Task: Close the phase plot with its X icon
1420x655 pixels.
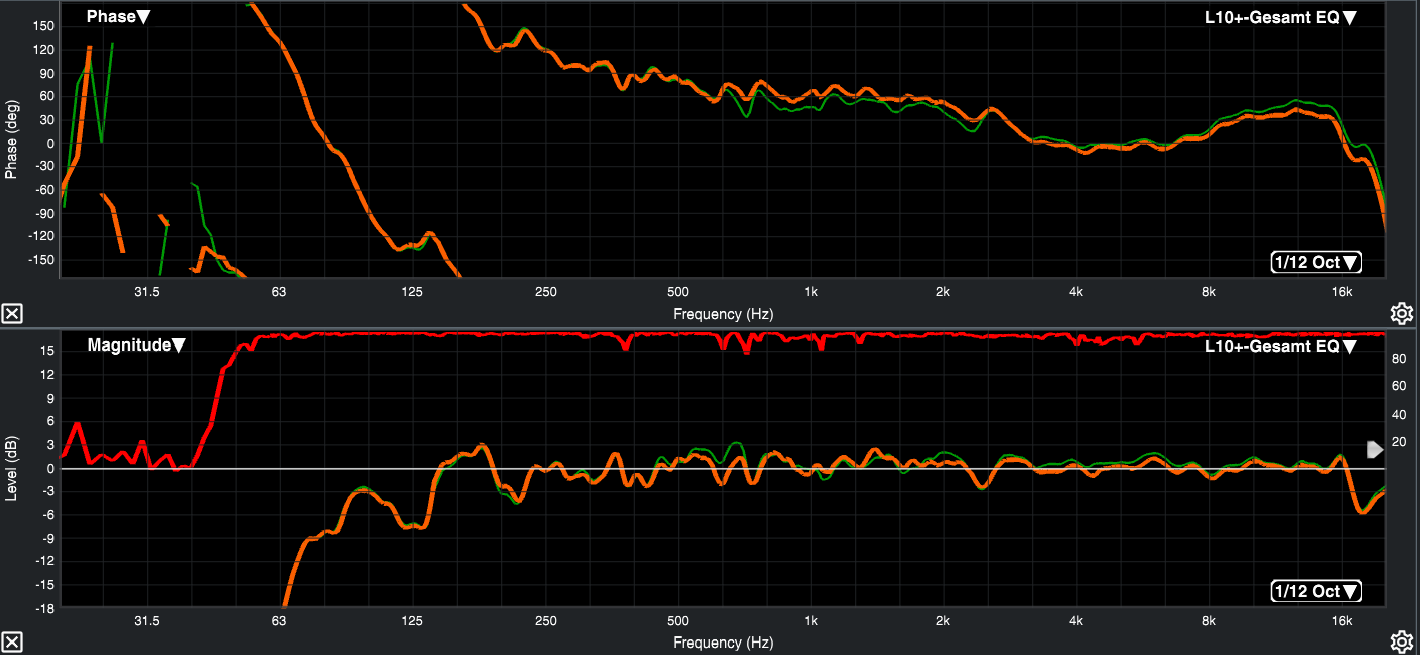Action: (x=12, y=314)
